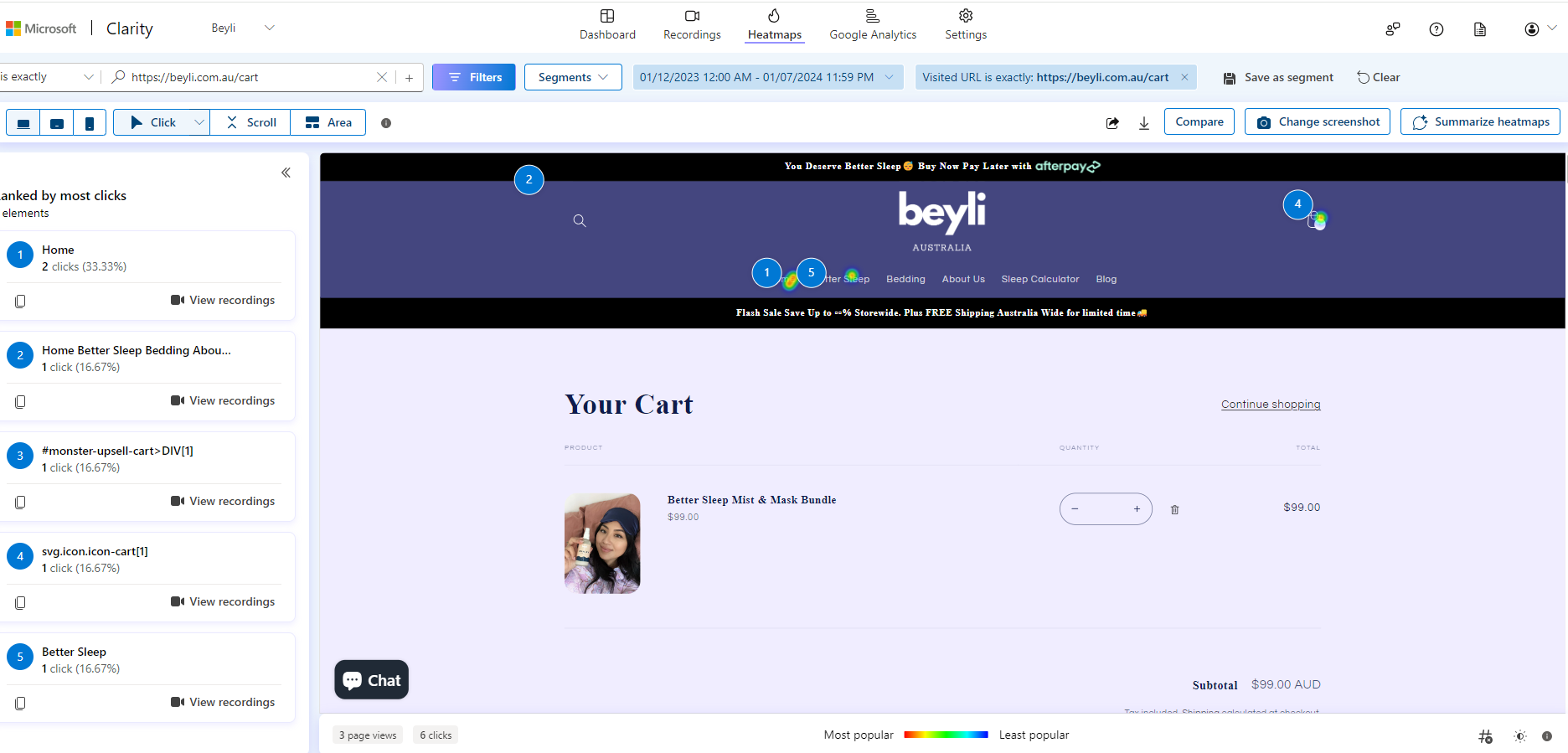Open the help question mark icon
The height and width of the screenshot is (753, 1568).
(1436, 29)
